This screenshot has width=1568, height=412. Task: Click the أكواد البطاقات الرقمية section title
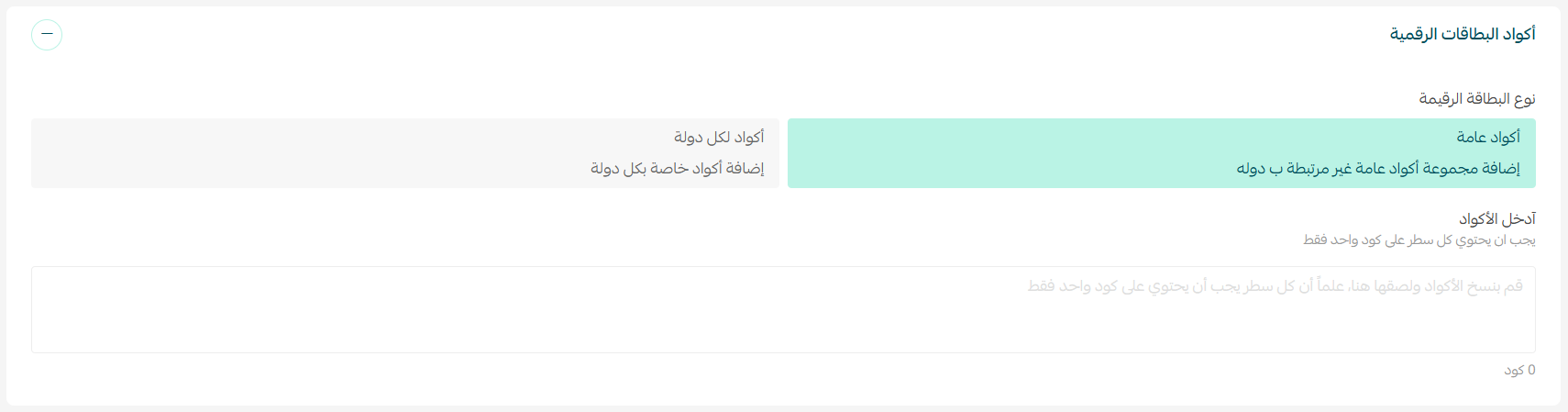1462,35
